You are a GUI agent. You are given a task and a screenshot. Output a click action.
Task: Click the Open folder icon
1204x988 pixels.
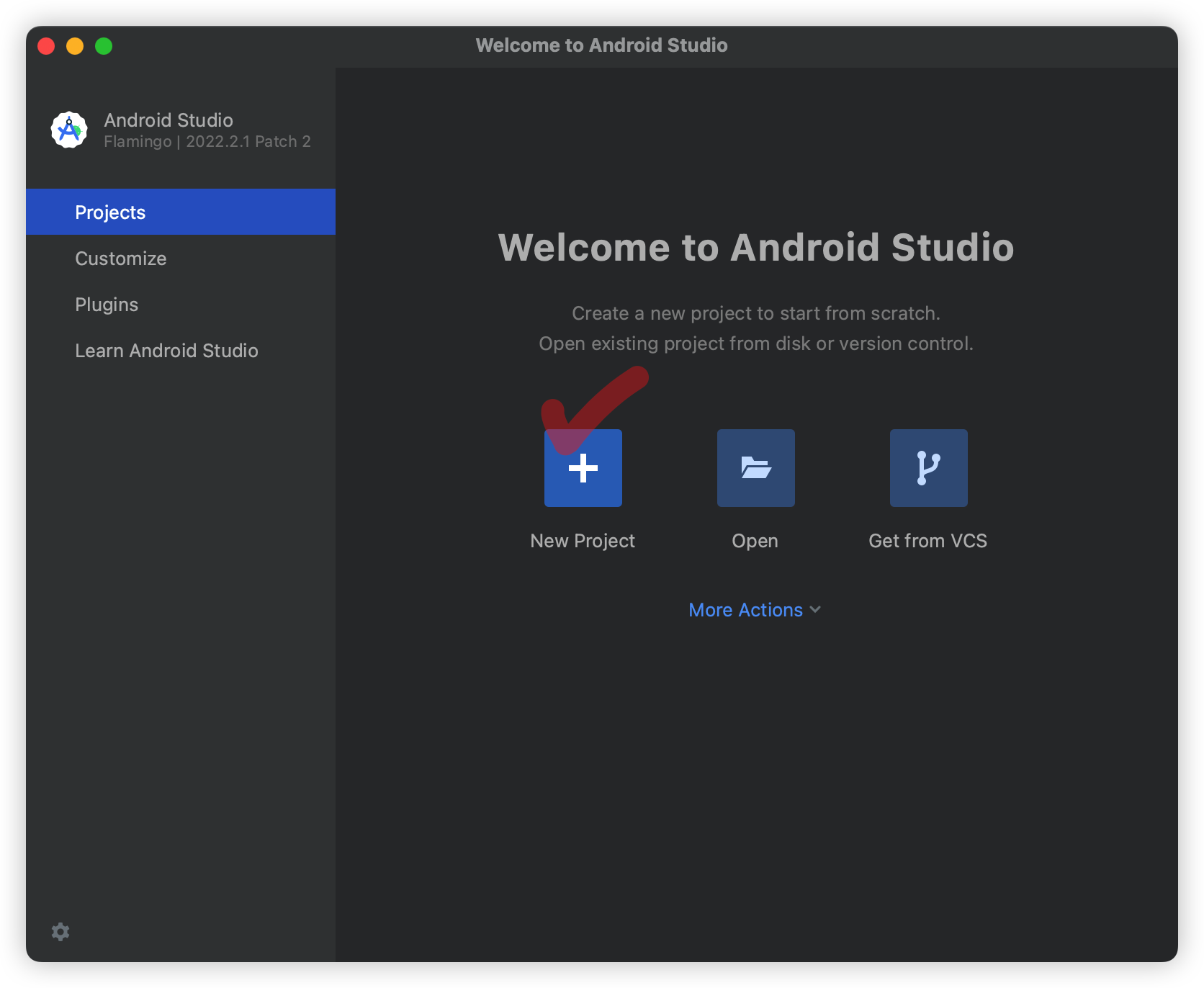[x=755, y=468]
